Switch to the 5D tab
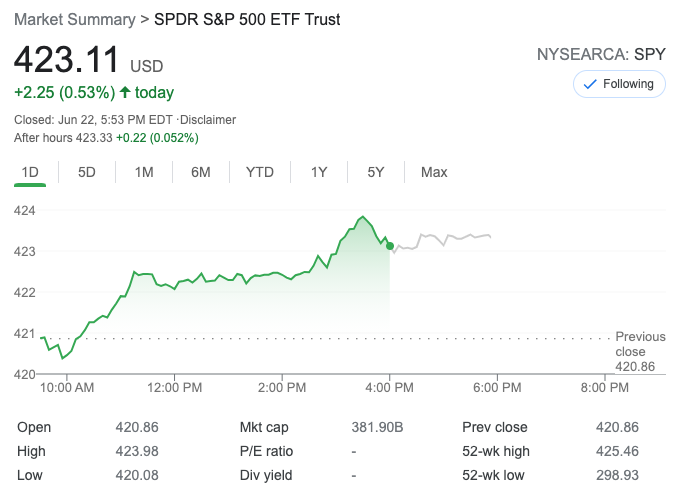This screenshot has width=682, height=496. [87, 172]
